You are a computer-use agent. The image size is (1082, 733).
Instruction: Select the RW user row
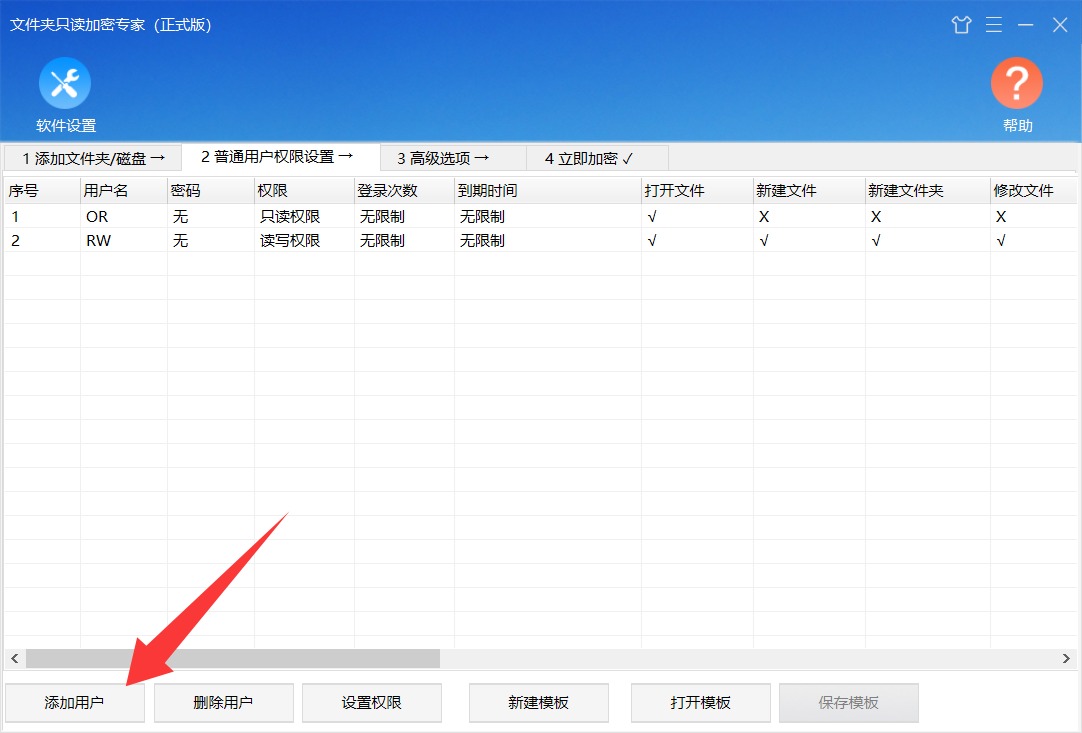click(540, 240)
